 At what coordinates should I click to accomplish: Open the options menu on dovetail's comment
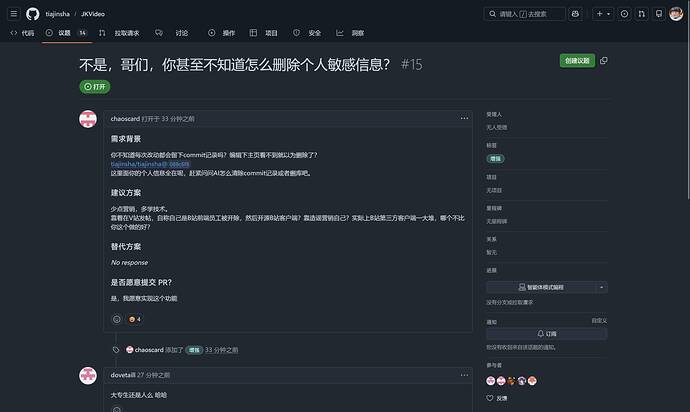pyautogui.click(x=464, y=375)
